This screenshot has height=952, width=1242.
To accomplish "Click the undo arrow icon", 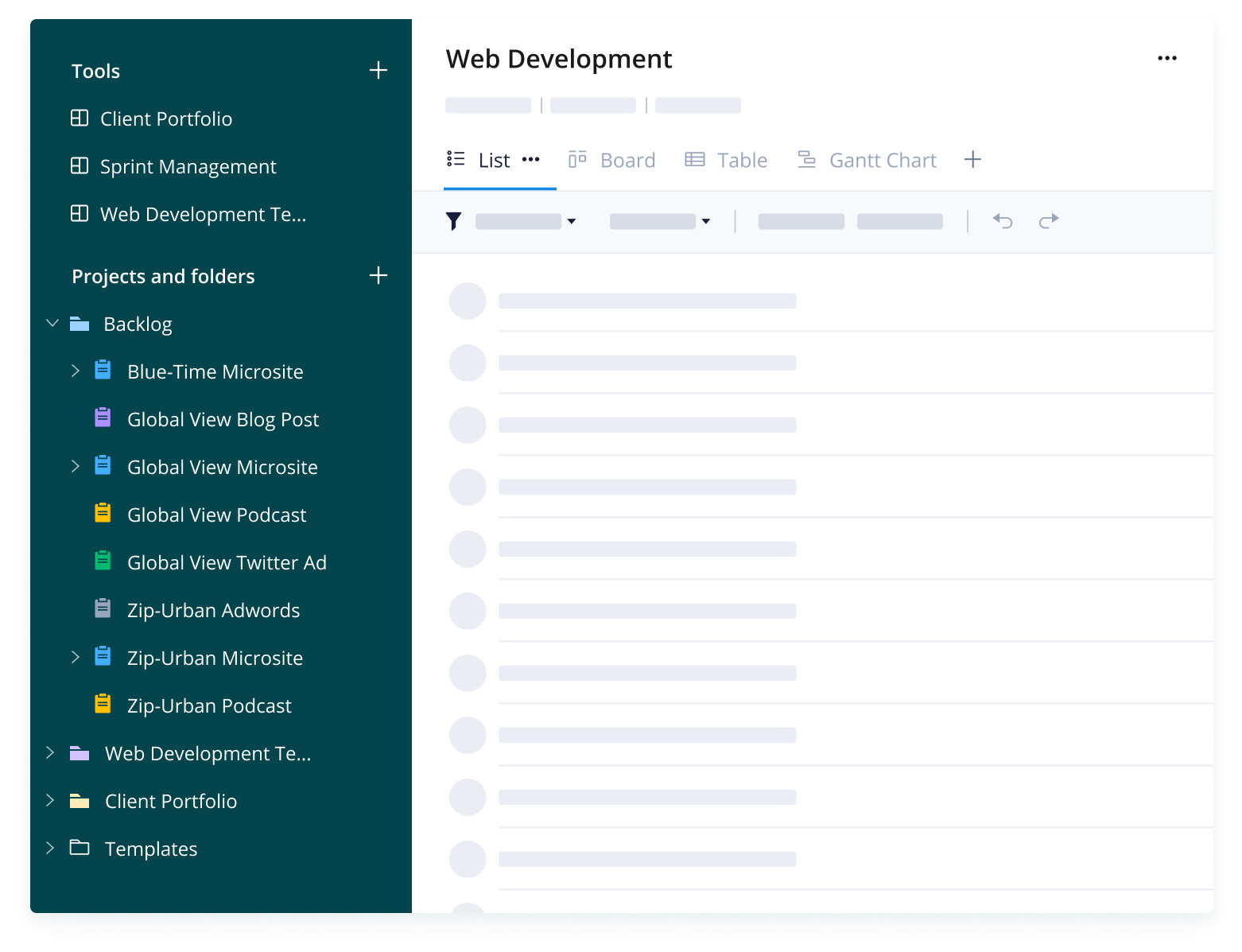I will tap(1002, 221).
